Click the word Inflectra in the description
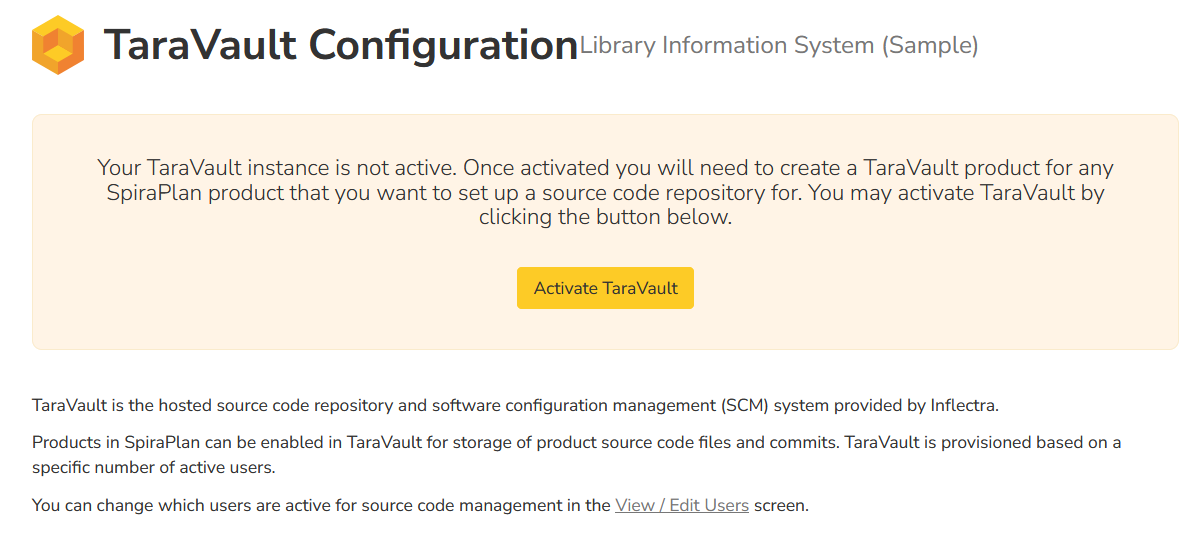Image resolution: width=1190 pixels, height=536 pixels. [958, 405]
